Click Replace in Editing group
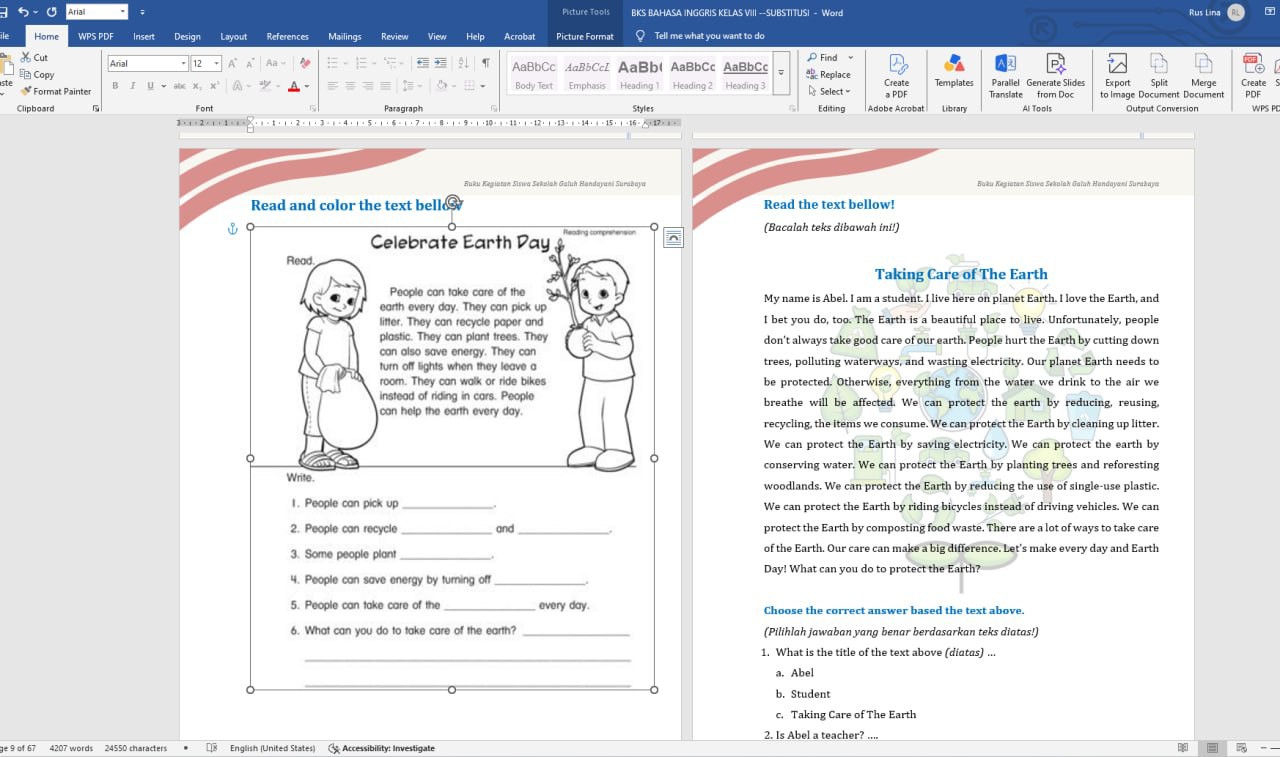 point(829,74)
